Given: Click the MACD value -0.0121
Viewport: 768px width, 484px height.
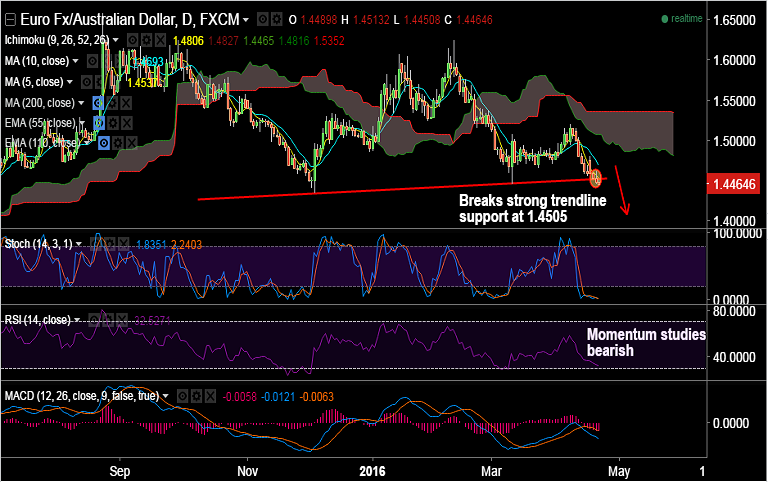Looking at the screenshot, I should pos(278,397).
